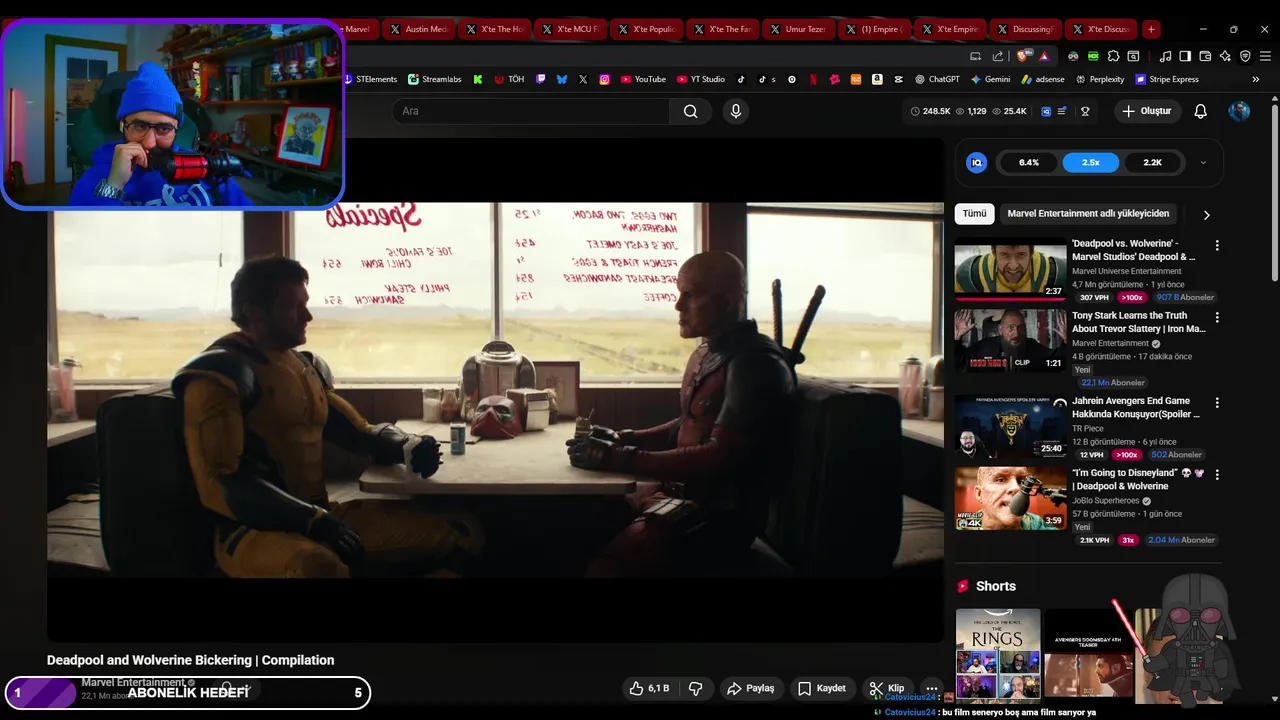Open the Netflix bookmark icon

(x=813, y=79)
